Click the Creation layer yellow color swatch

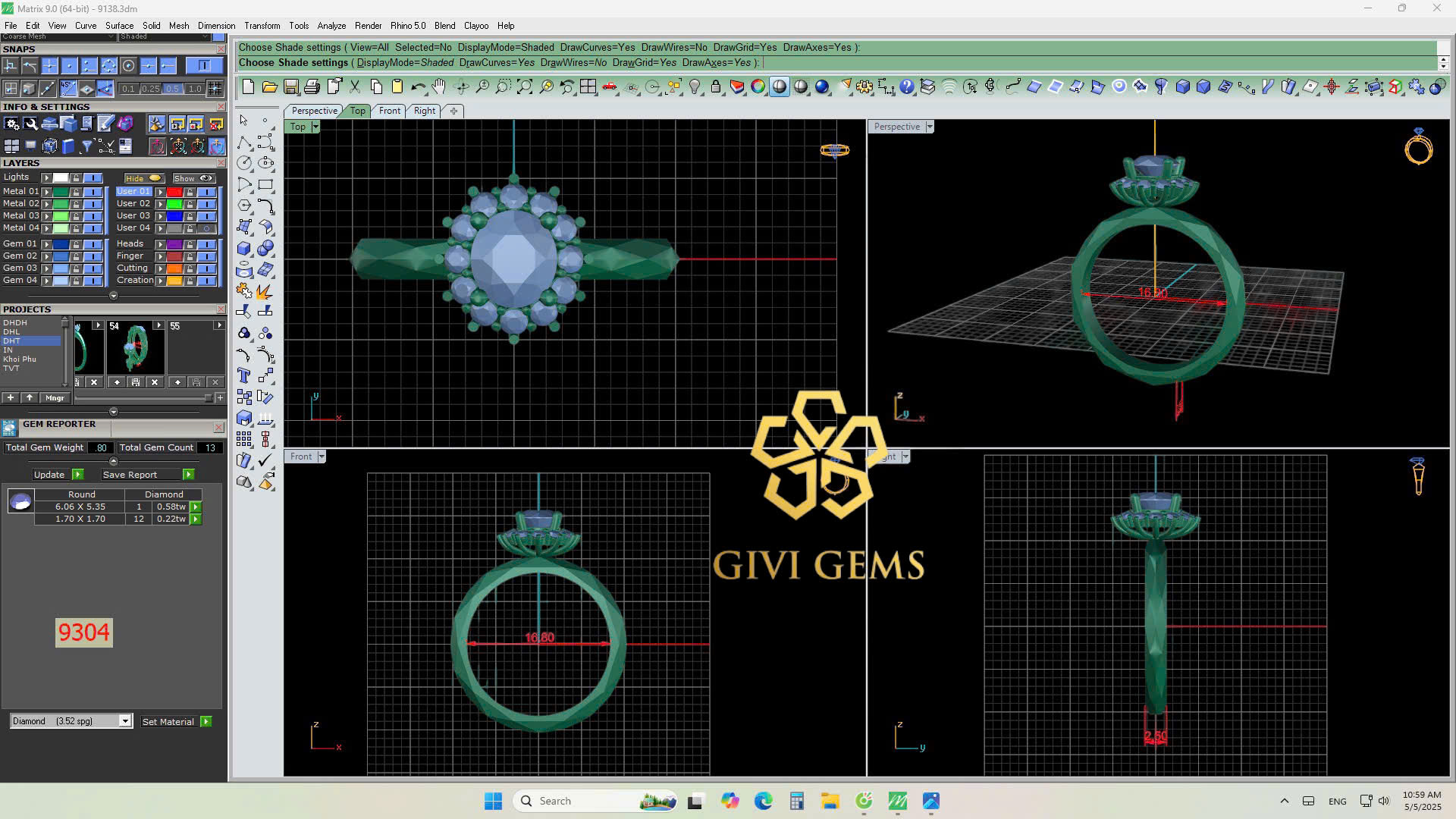tap(174, 281)
